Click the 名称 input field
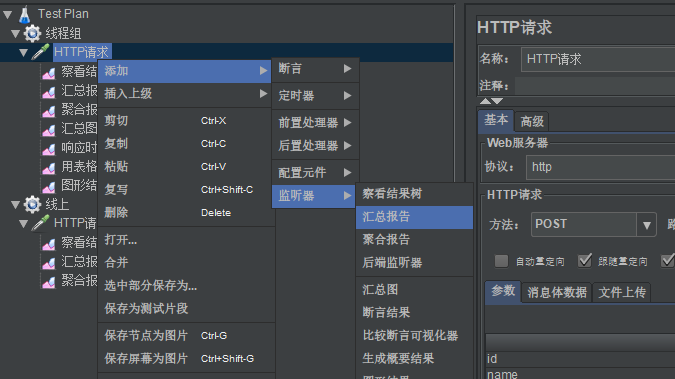The image size is (675, 379). 598,59
